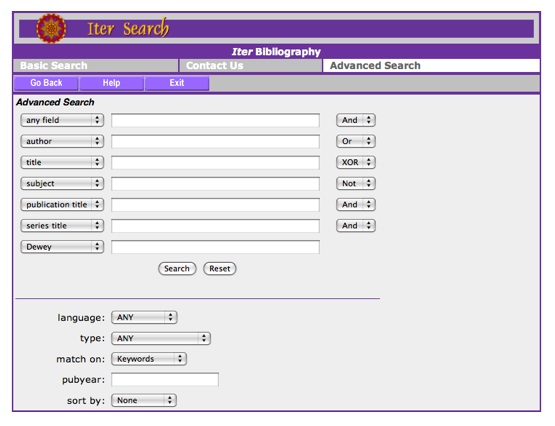Image resolution: width=555 pixels, height=426 pixels.
Task: Click the Reset button
Action: click(x=219, y=269)
